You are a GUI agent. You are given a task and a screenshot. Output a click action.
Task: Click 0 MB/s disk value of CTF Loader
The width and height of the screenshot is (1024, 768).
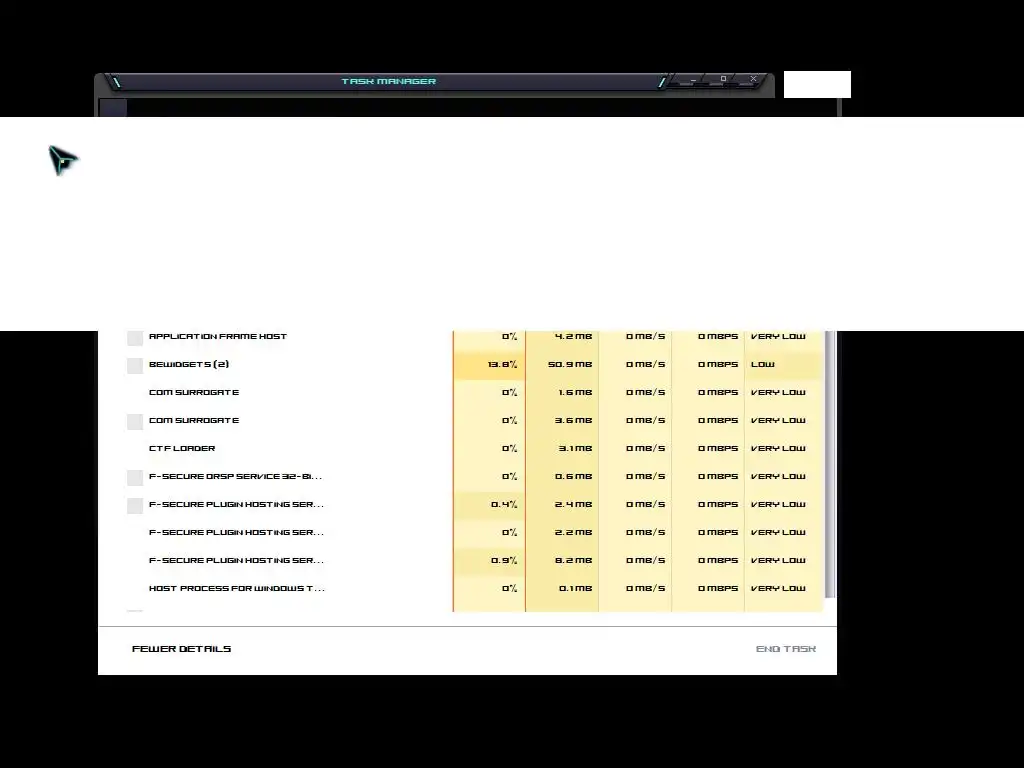pos(646,449)
